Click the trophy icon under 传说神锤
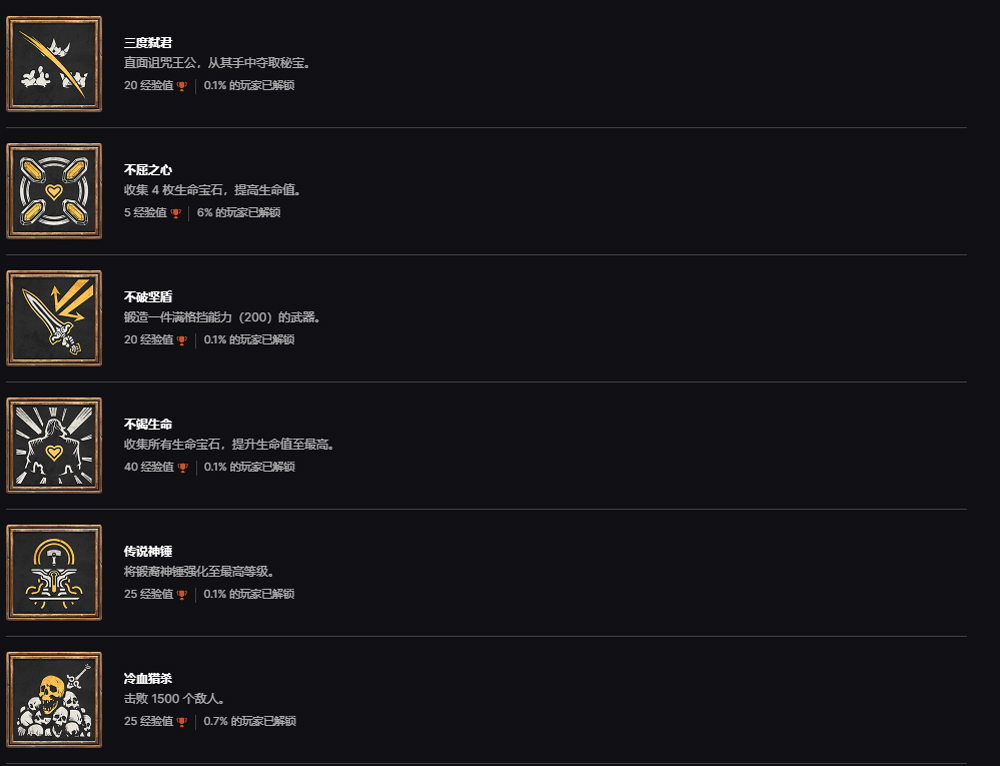The width and height of the screenshot is (1000, 766). pyautogui.click(x=182, y=594)
